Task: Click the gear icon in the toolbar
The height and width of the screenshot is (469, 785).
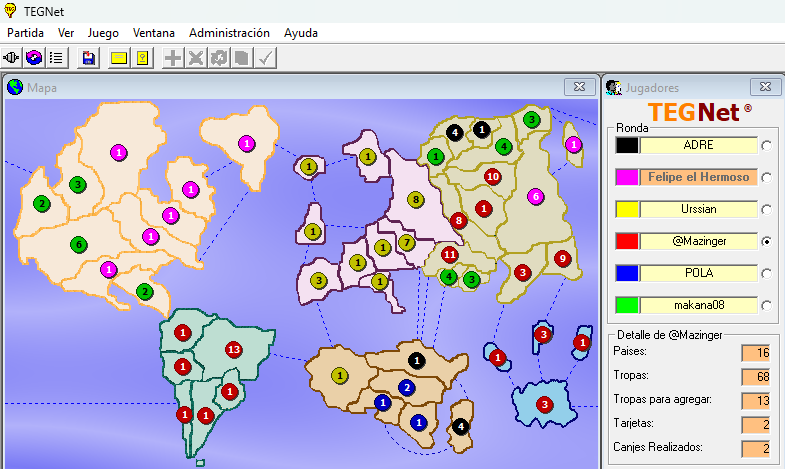Action: pyautogui.click(x=218, y=58)
